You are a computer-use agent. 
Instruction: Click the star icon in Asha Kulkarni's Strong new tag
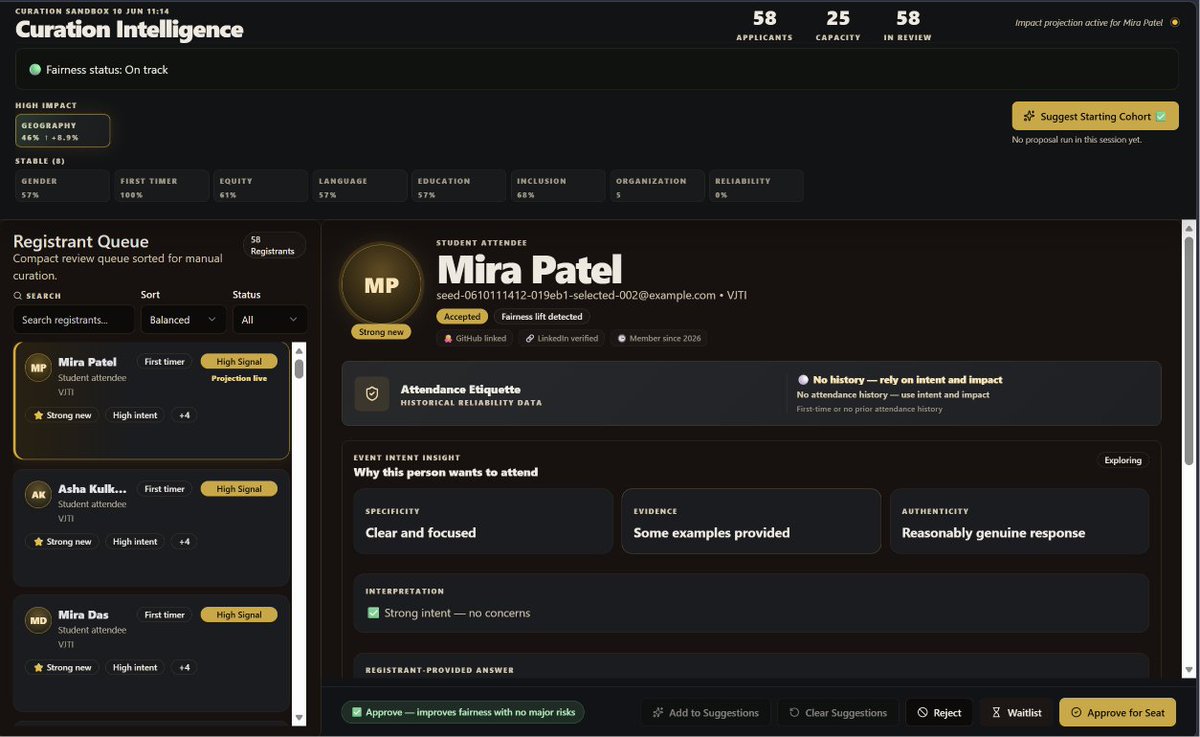[38, 542]
